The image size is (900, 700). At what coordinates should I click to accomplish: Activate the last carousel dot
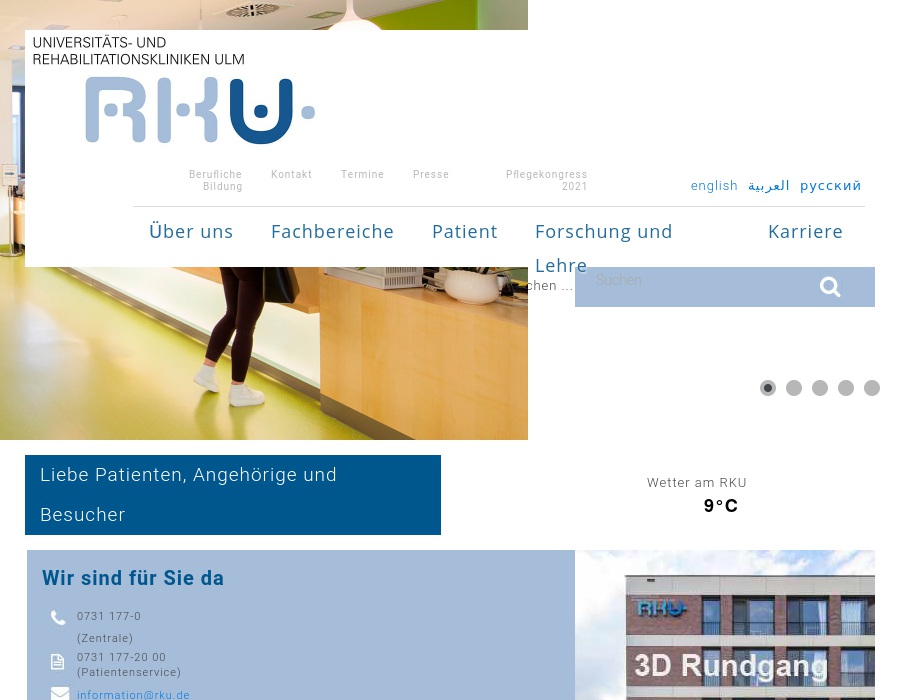click(872, 388)
